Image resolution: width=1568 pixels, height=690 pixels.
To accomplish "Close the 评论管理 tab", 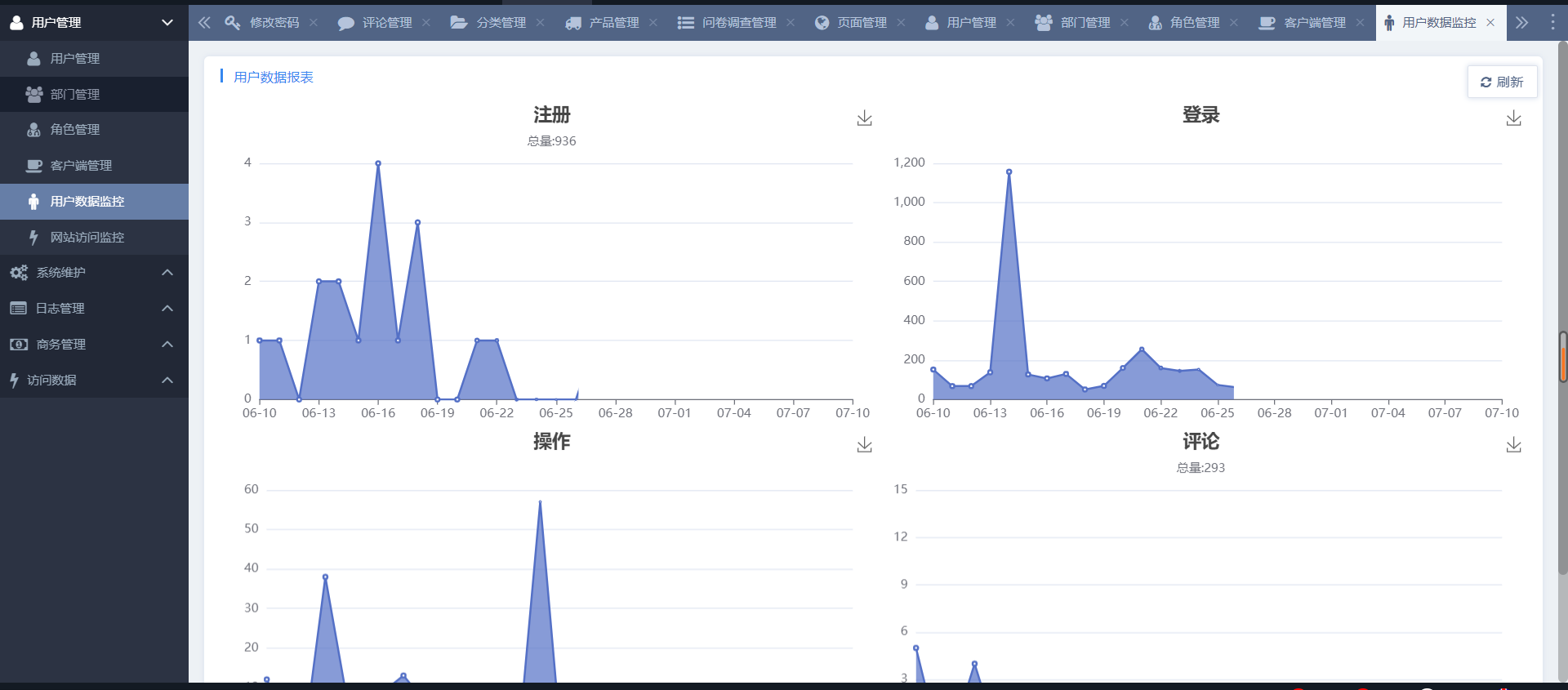I will pyautogui.click(x=426, y=23).
